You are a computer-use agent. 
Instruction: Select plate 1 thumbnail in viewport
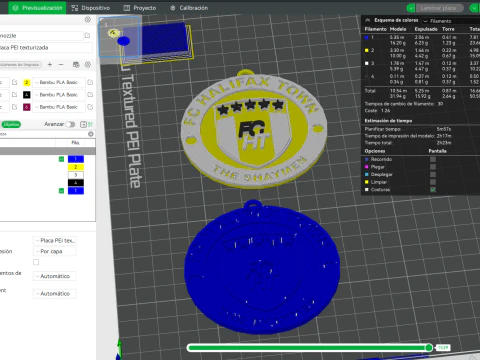(x=119, y=37)
